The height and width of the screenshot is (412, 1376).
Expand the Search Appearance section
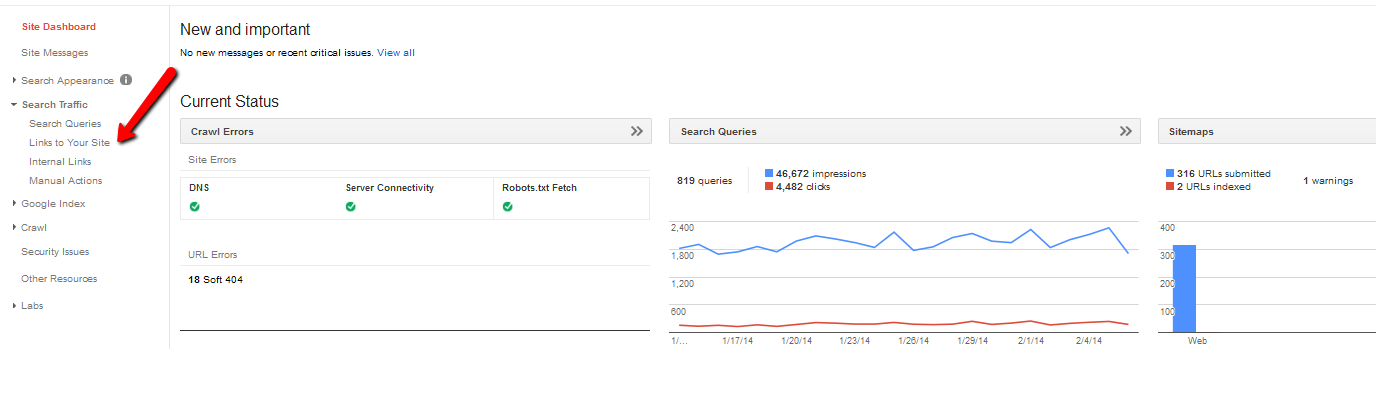click(x=14, y=81)
